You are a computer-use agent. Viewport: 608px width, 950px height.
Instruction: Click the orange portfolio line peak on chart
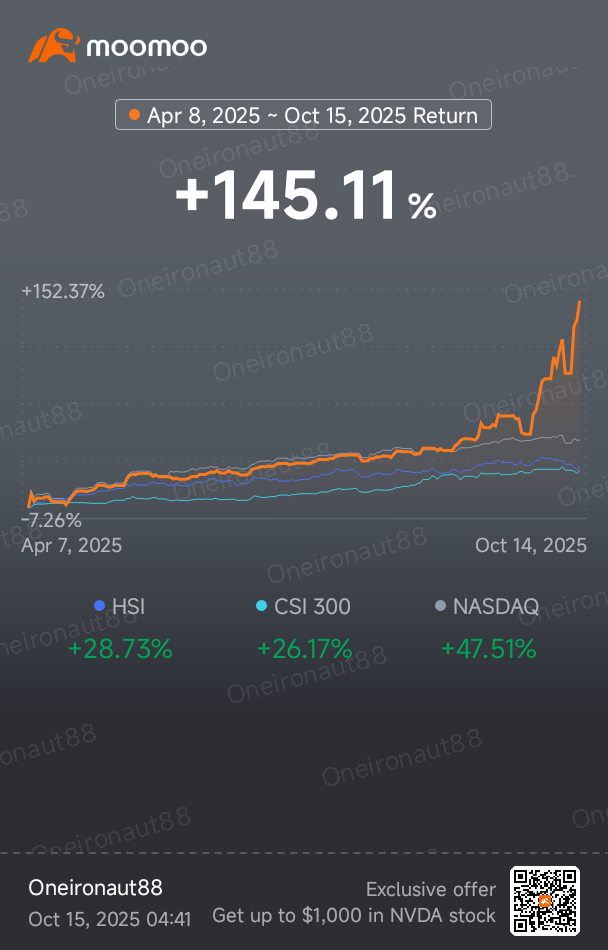[x=580, y=302]
